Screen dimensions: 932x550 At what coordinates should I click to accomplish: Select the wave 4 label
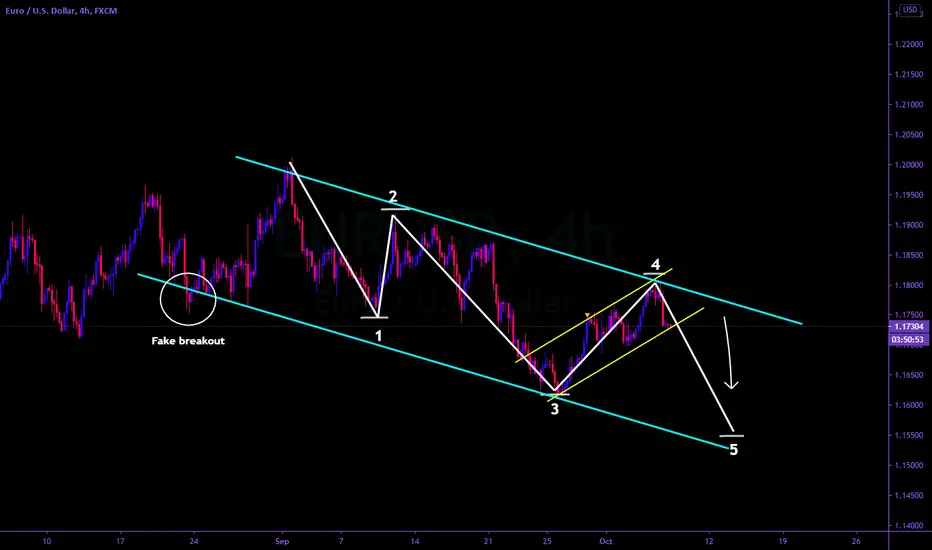pos(655,265)
